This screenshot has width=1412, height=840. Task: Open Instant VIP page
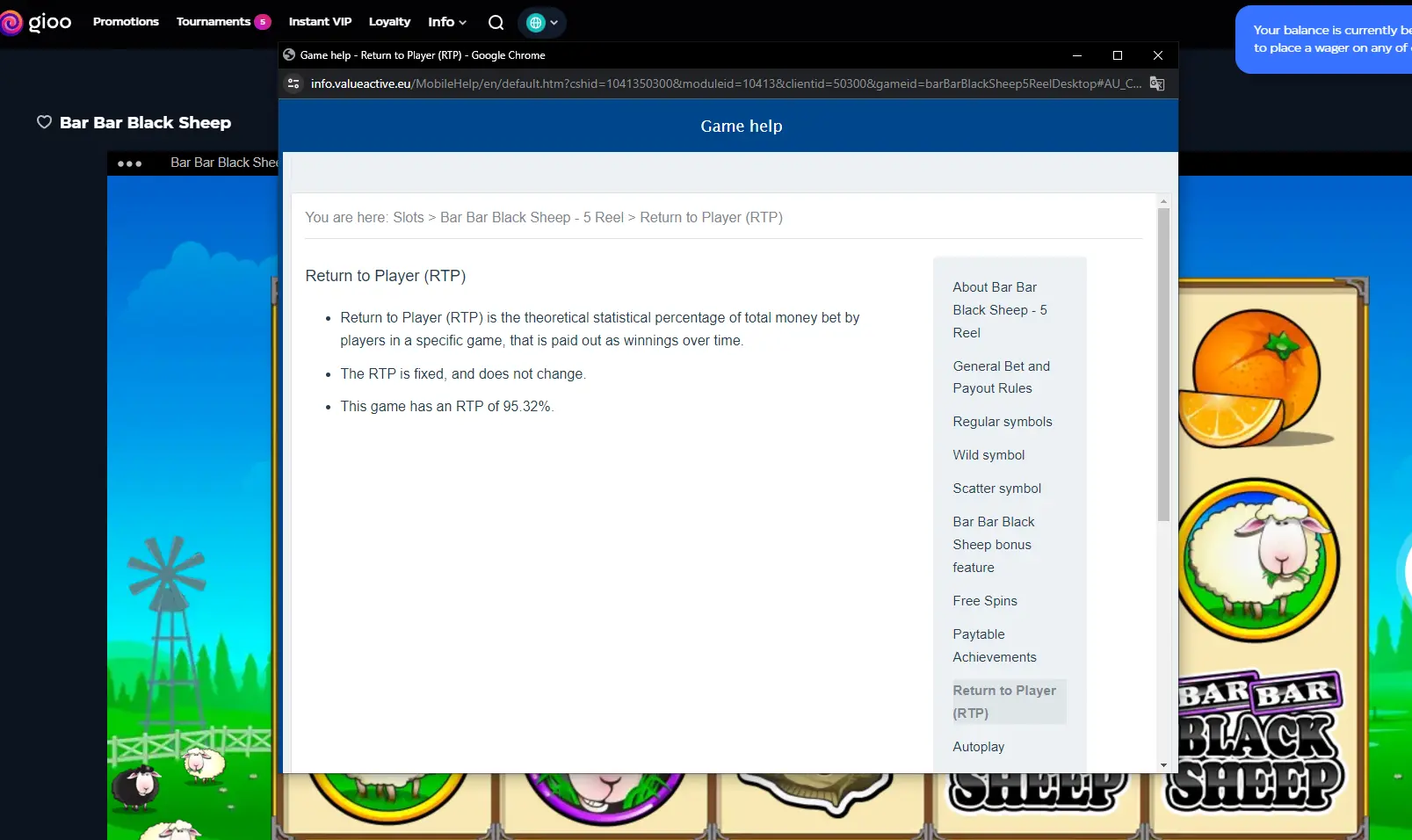320,22
